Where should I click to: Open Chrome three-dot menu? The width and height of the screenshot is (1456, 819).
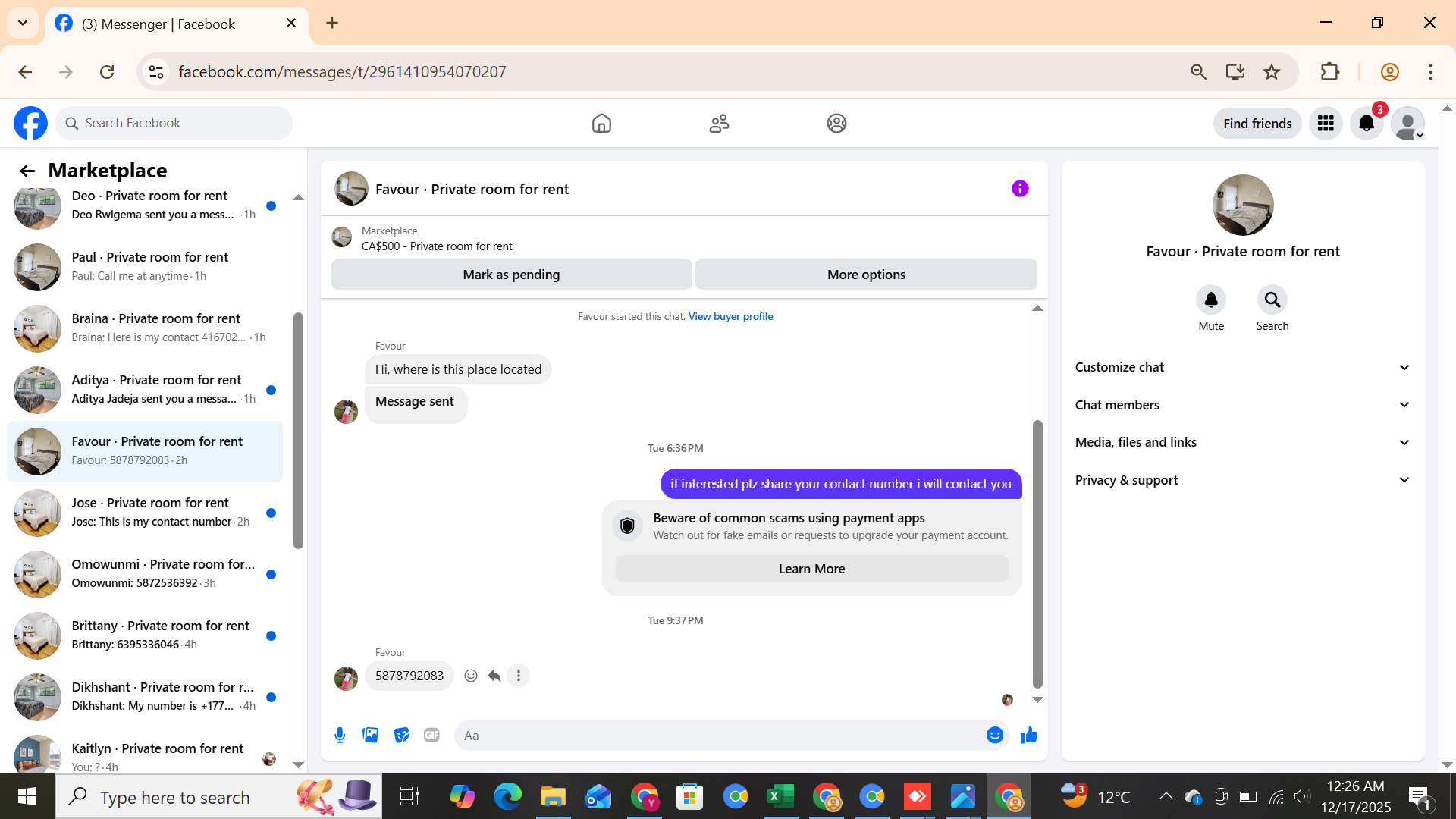tap(1431, 72)
